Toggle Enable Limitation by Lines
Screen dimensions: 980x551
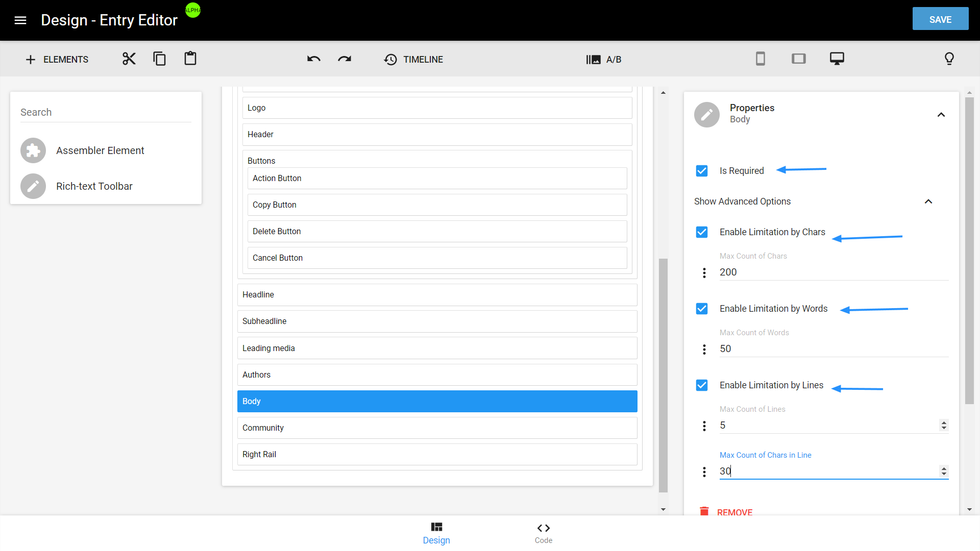(702, 385)
